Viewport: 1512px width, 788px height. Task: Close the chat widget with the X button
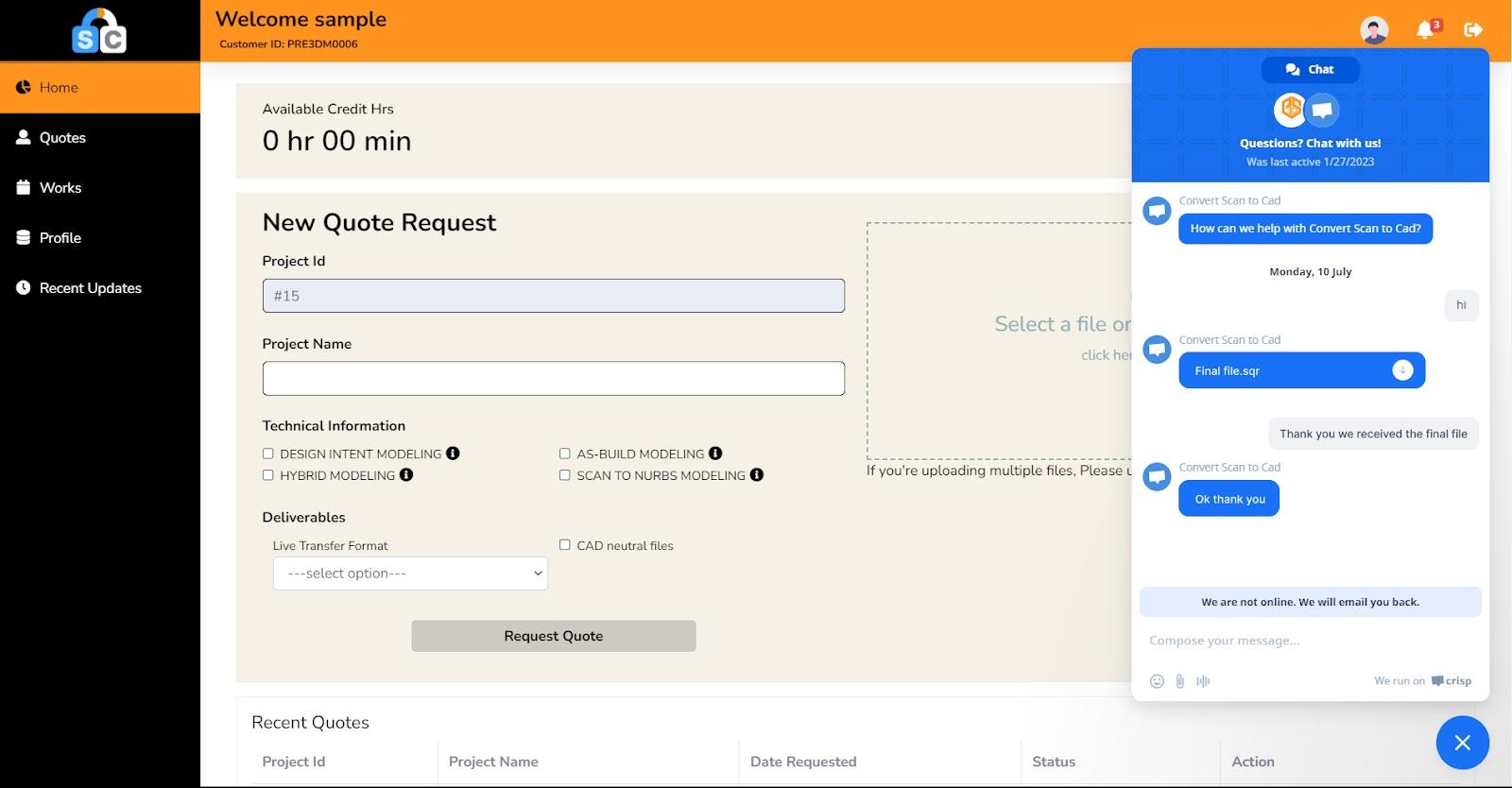1463,743
